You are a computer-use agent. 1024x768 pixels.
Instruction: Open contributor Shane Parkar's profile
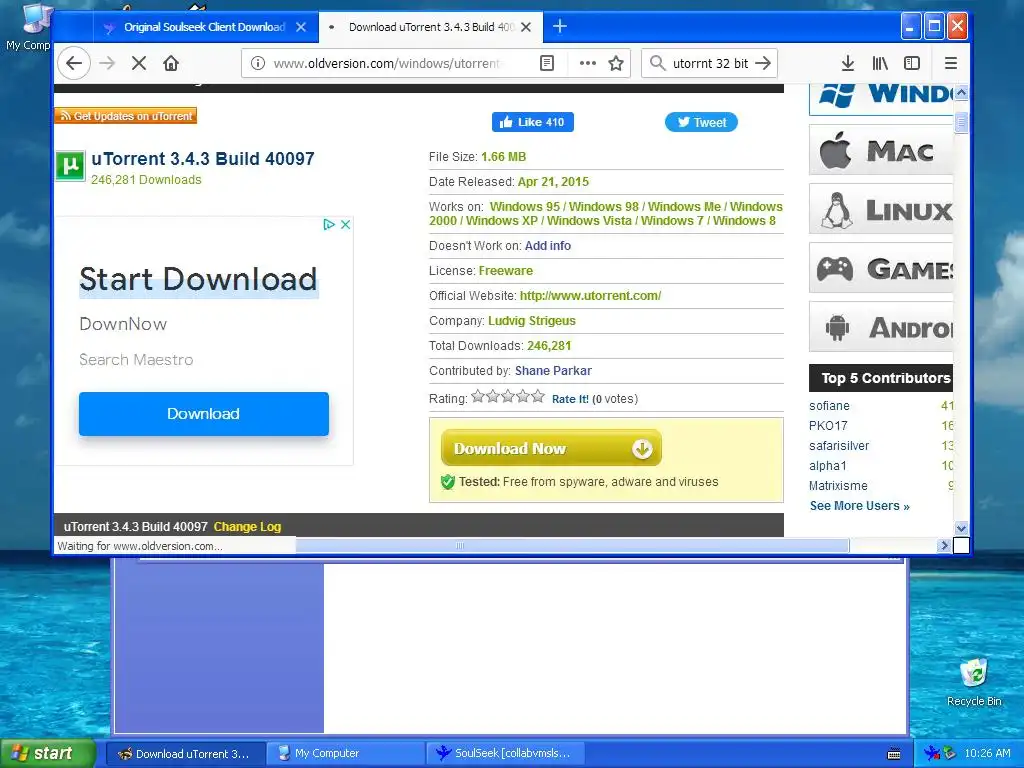pos(553,371)
